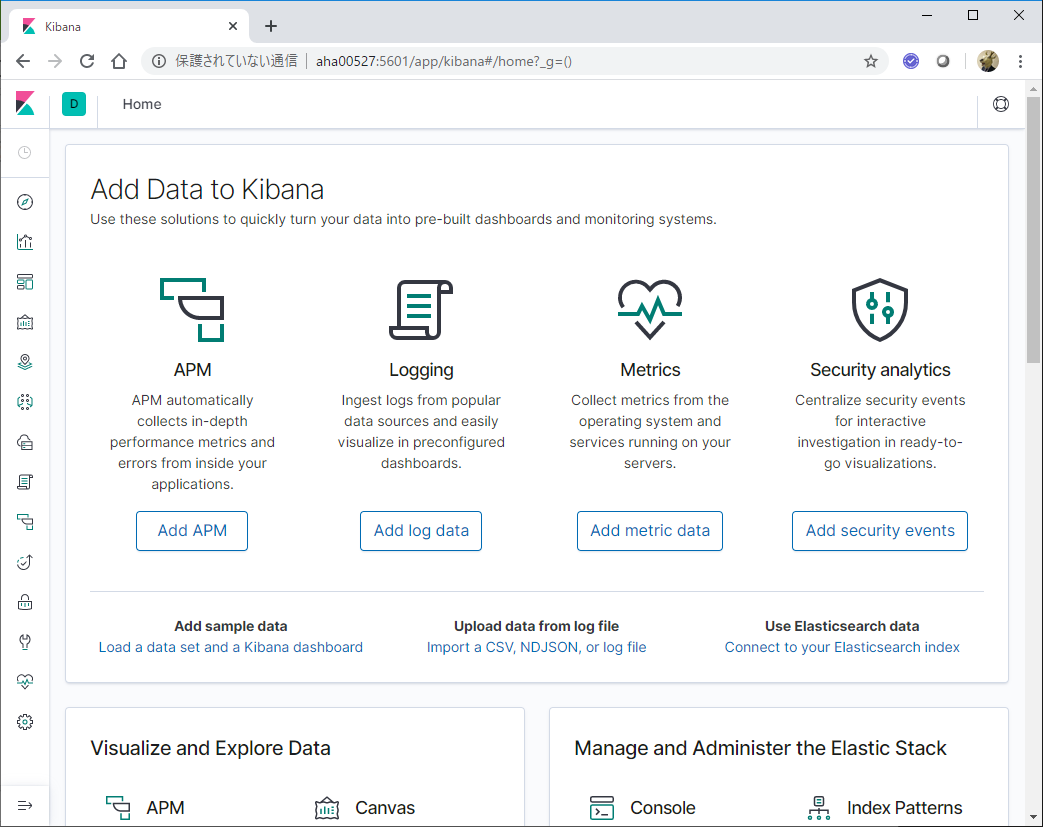Open Dev Tools icon in sidebar
Screen dimensions: 1043x827
click(x=25, y=642)
